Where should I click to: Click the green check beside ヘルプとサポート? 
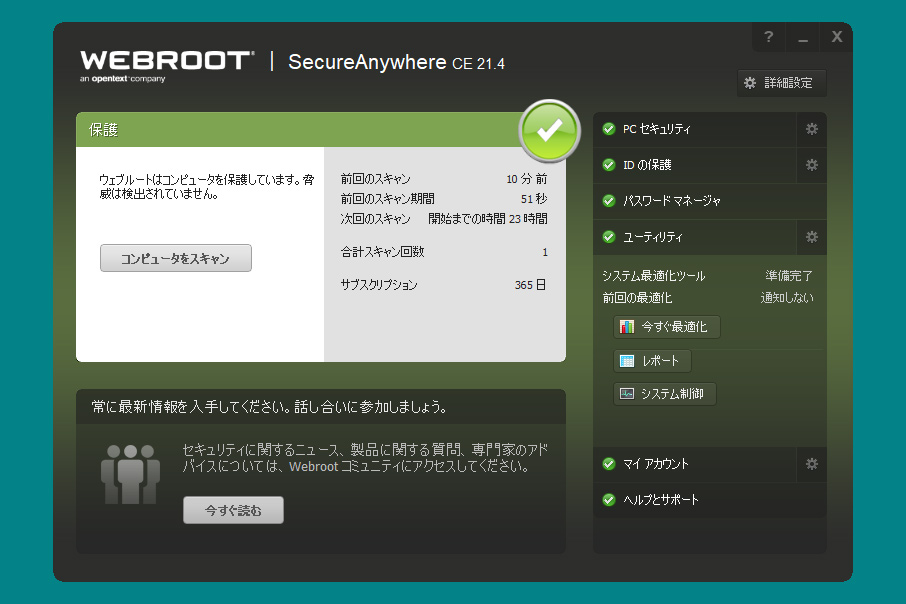click(609, 500)
